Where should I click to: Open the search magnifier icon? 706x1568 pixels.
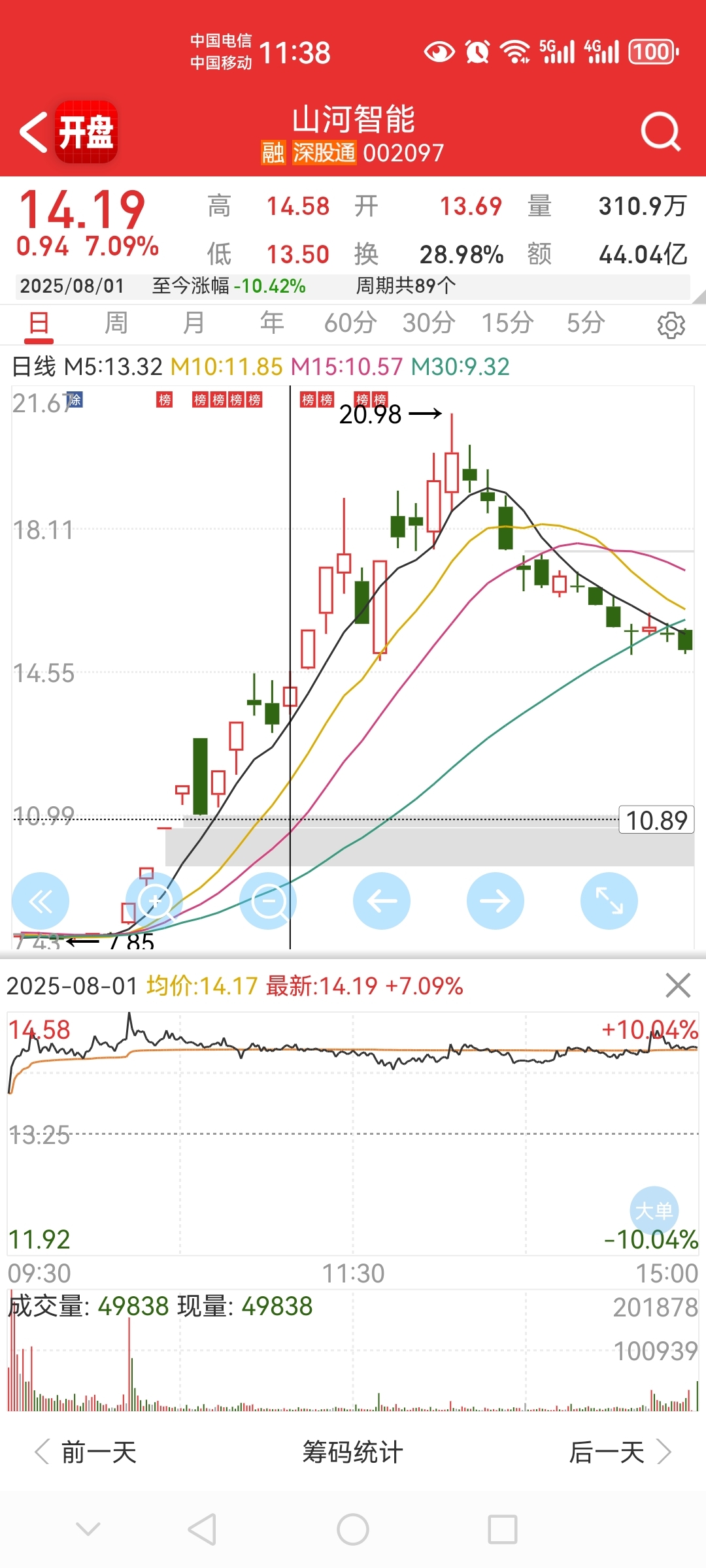(x=661, y=131)
